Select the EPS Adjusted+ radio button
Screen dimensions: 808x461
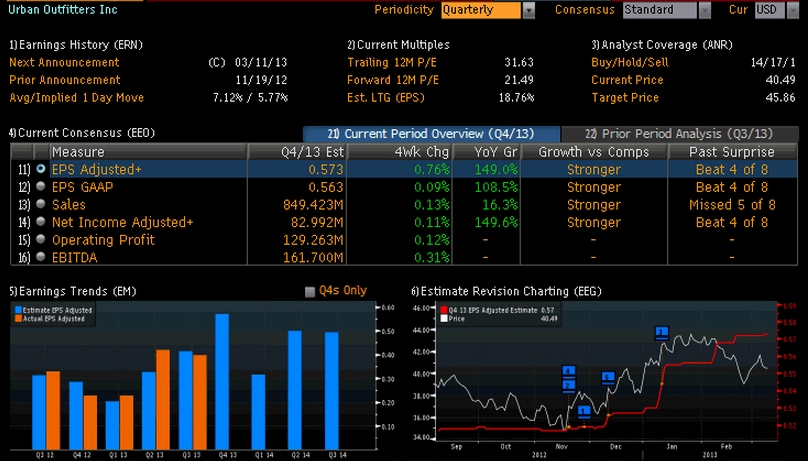click(41, 169)
